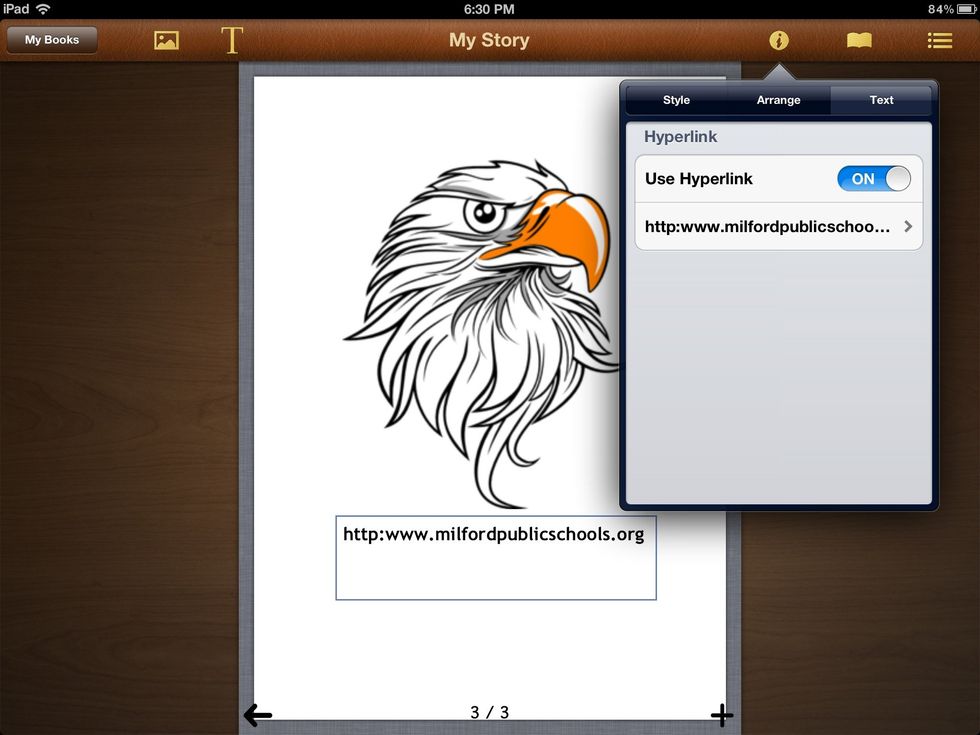Open the pages list icon
Screen dimensions: 980x735
coord(938,41)
